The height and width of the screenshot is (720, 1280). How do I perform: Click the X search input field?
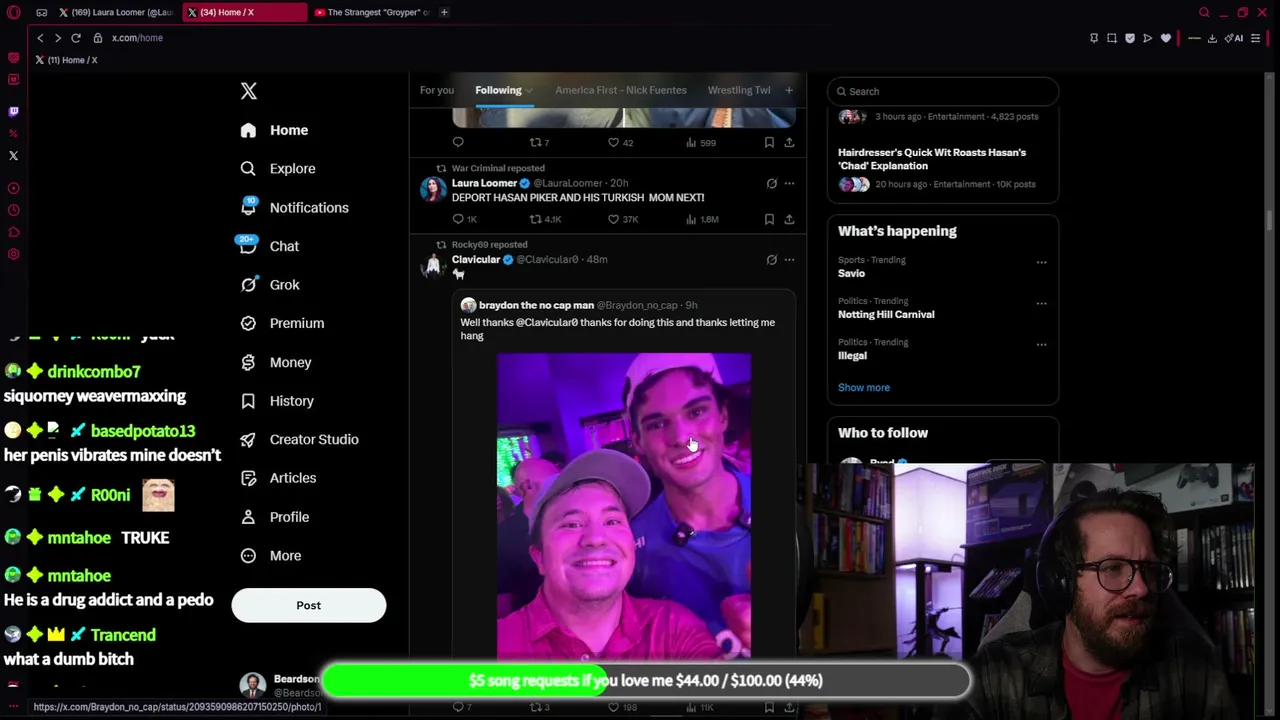[943, 91]
